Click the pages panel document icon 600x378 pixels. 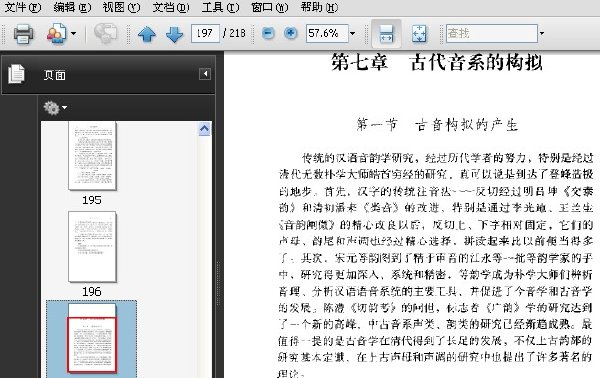point(16,74)
